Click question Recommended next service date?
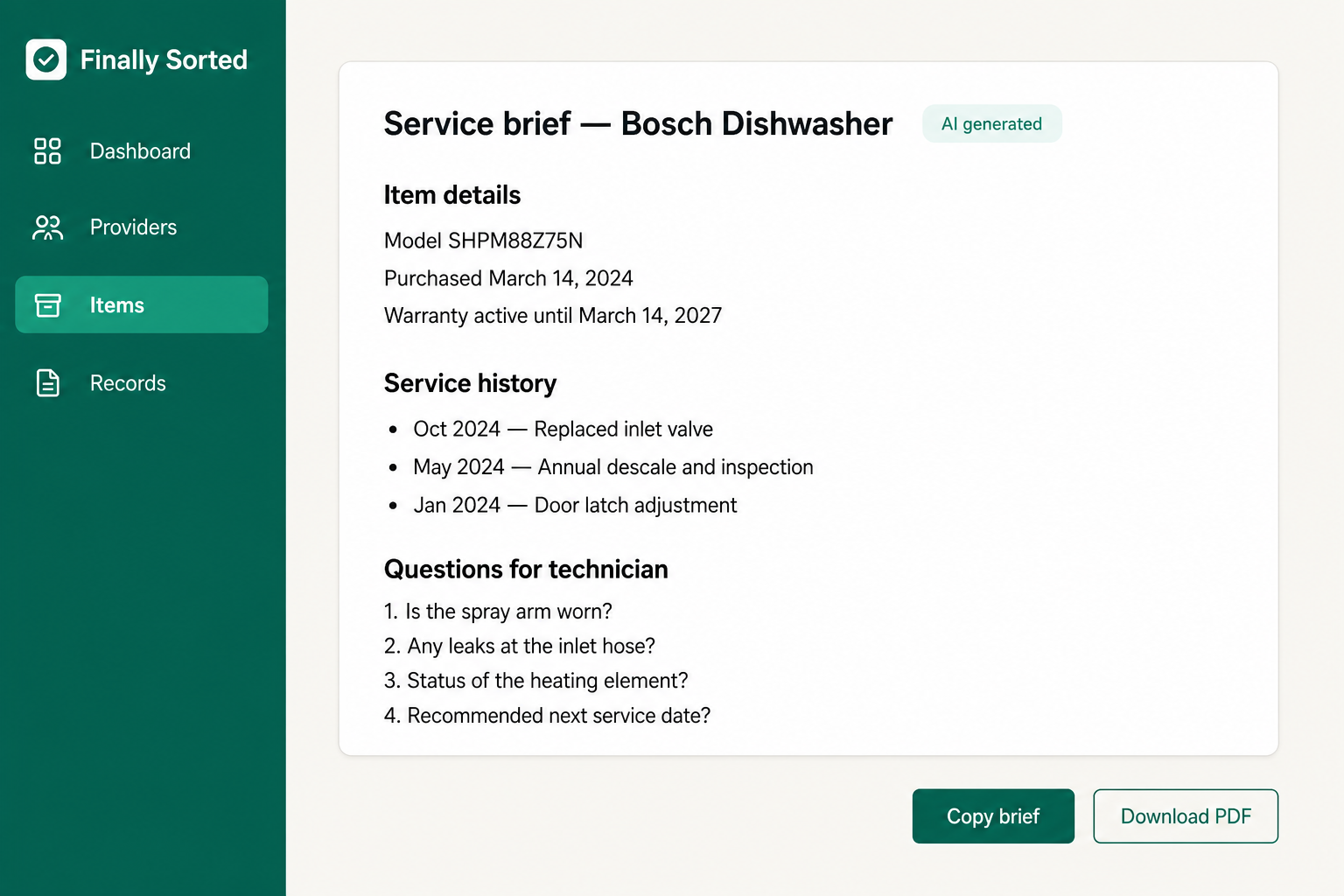 (x=548, y=716)
